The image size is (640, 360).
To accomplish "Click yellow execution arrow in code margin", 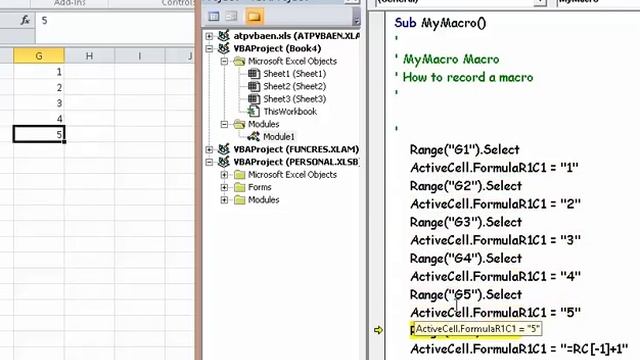I will coord(378,330).
